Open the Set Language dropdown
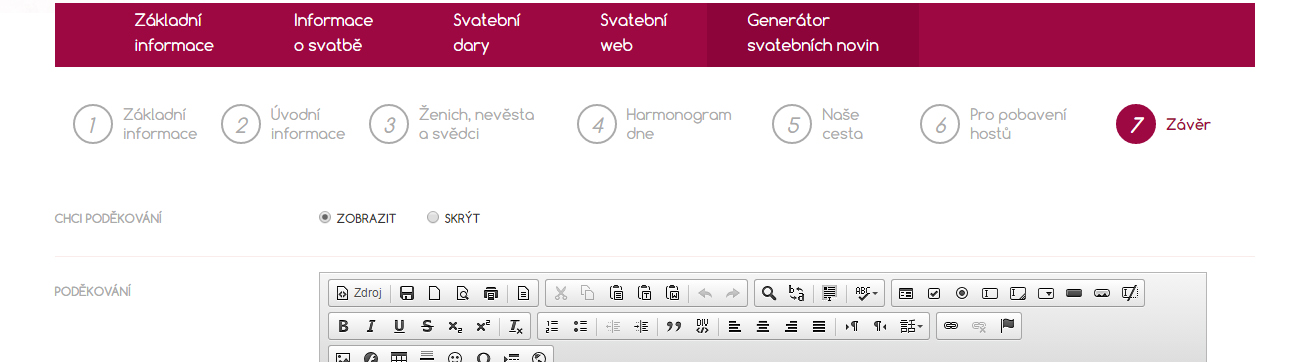Image resolution: width=1300 pixels, height=362 pixels. [912, 326]
